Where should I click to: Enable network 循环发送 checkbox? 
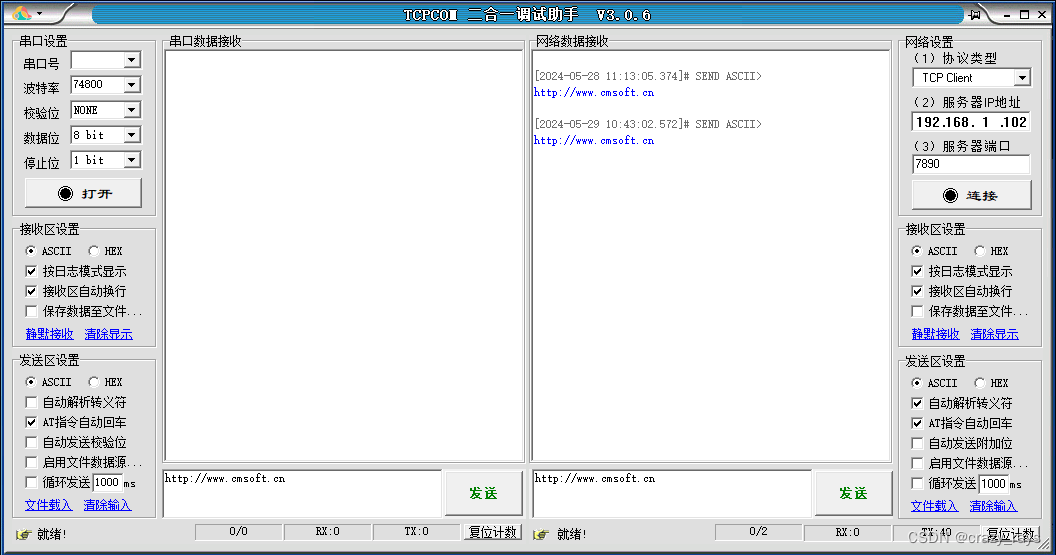[x=917, y=484]
